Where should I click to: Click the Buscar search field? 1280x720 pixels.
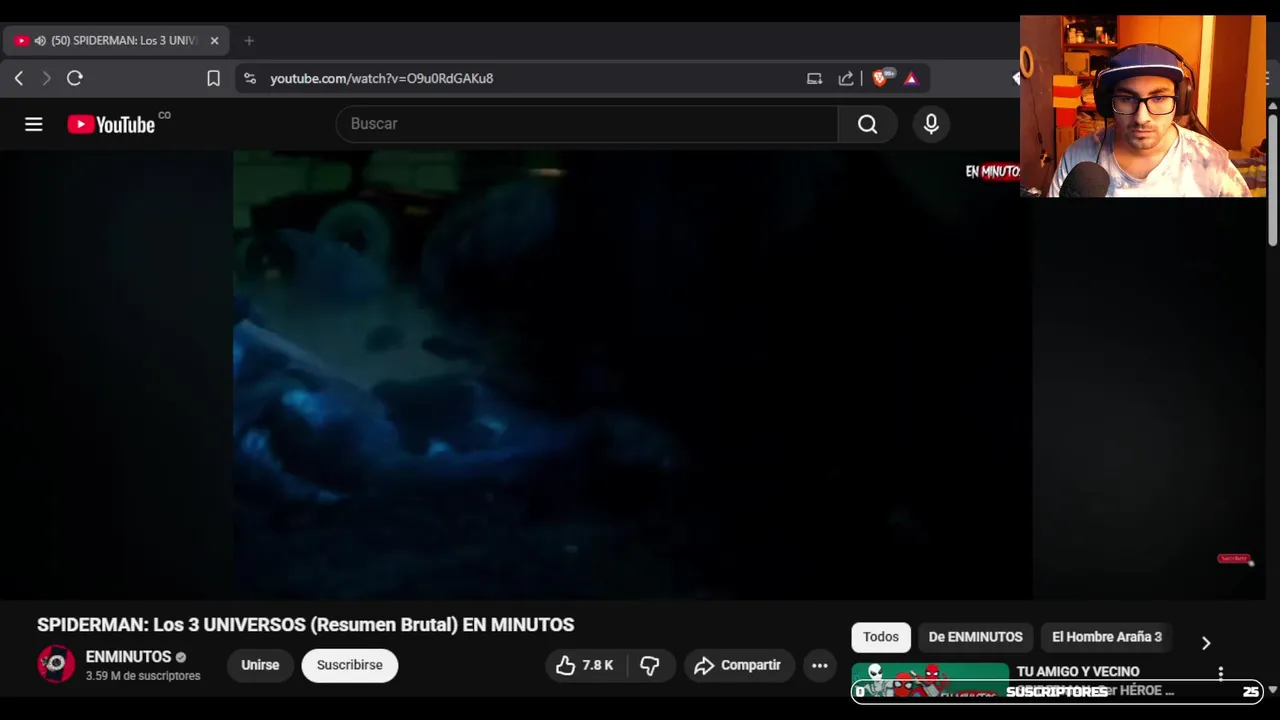[587, 124]
